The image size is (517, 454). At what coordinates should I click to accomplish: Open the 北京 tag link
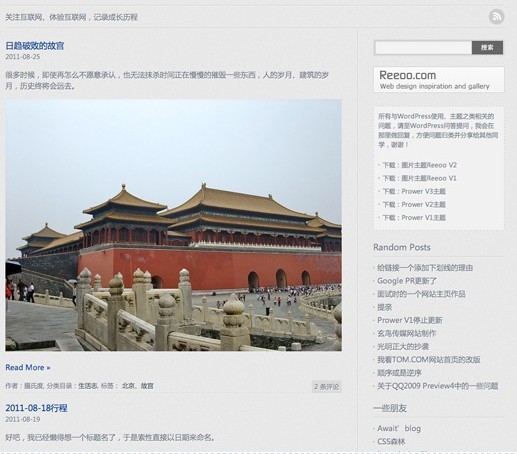pyautogui.click(x=128, y=386)
